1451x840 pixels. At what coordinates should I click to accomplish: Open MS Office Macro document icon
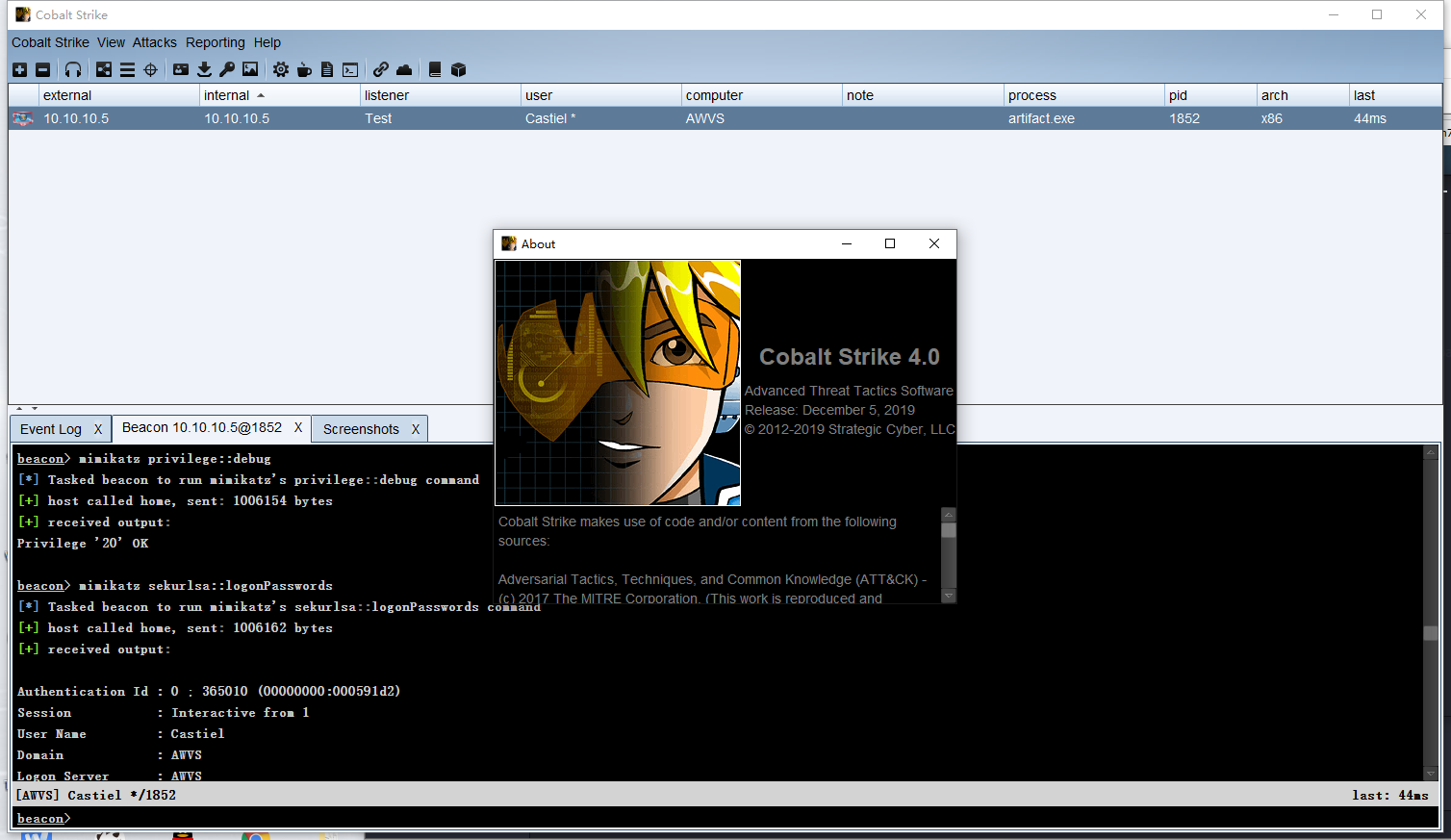click(327, 69)
